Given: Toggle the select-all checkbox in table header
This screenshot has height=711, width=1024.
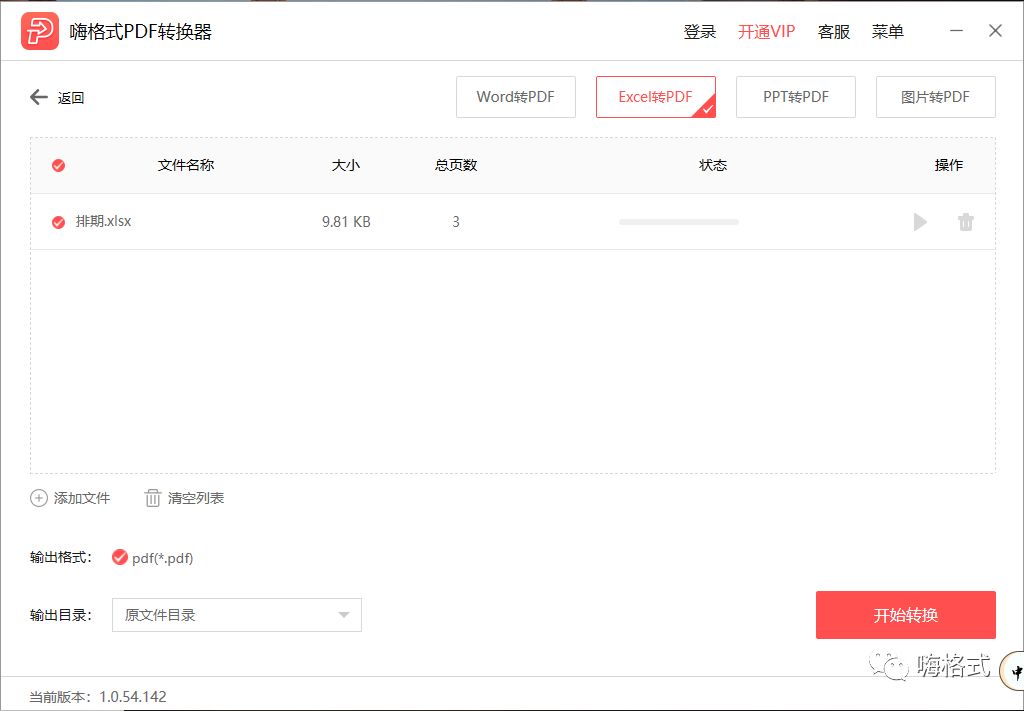Looking at the screenshot, I should (x=58, y=165).
